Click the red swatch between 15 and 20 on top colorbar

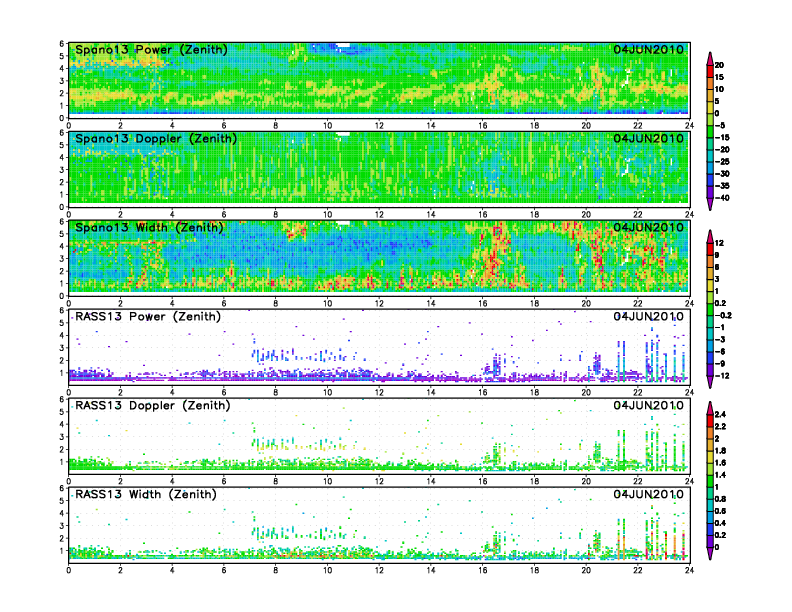(x=710, y=71)
